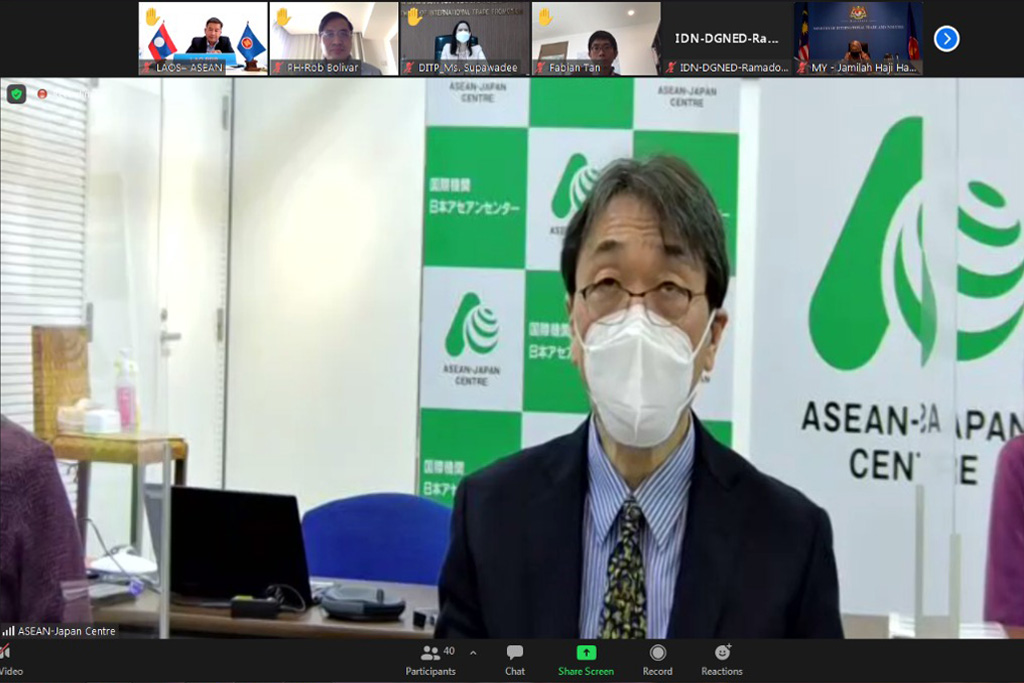Start sharing with Share Screen
The image size is (1024, 683).
pos(586,660)
